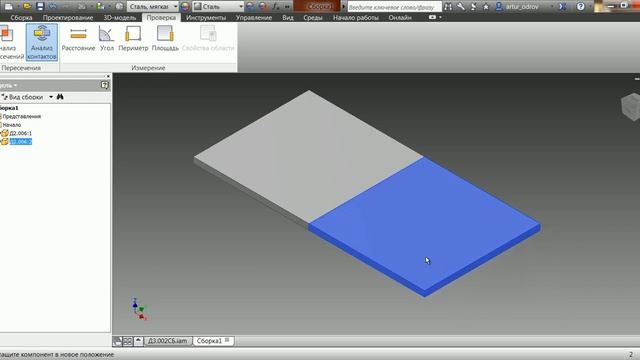Click the color wheel appearance icon
Screen dimensions: 640x360
[x=185, y=7]
